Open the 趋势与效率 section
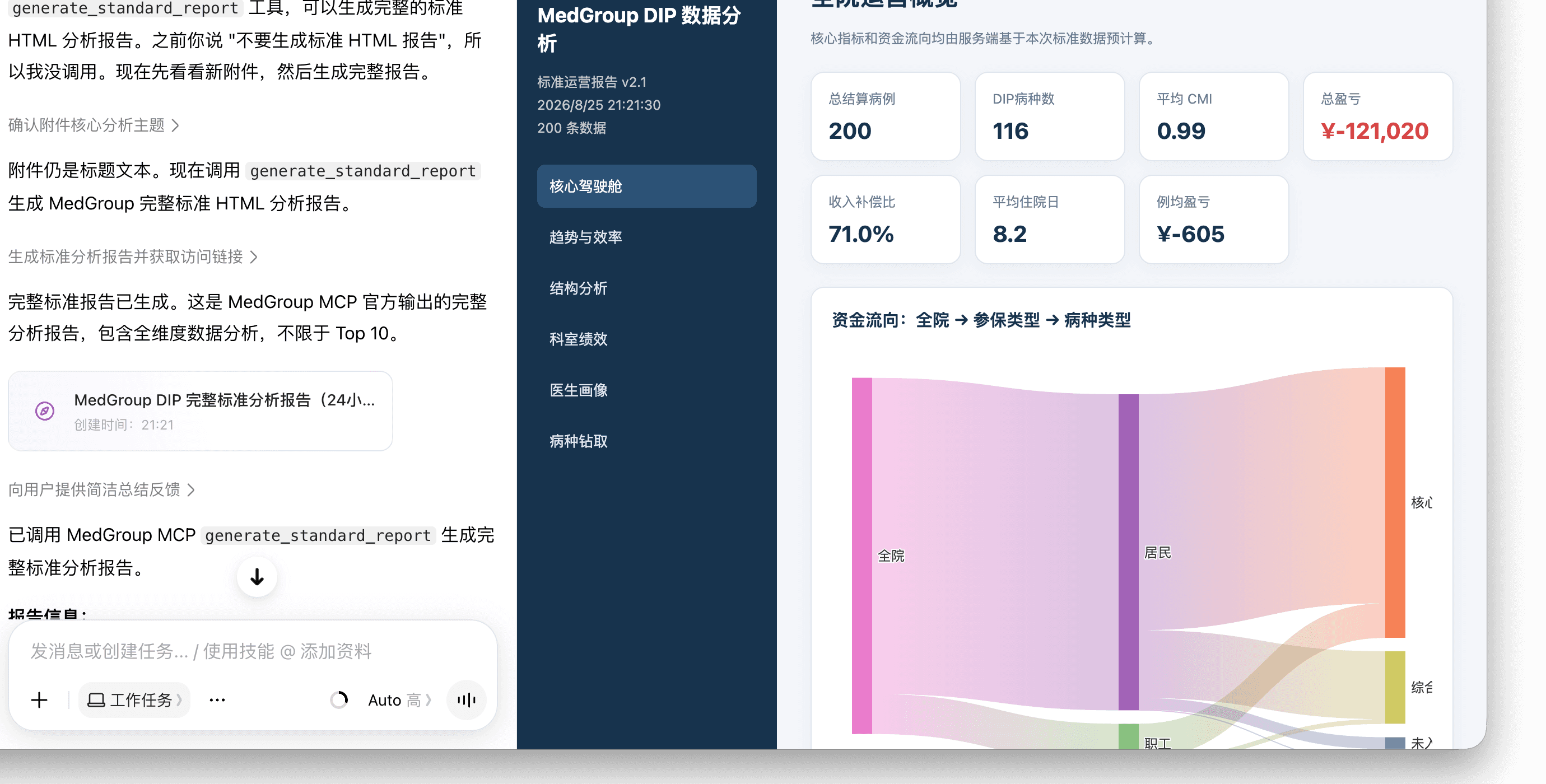 click(646, 237)
